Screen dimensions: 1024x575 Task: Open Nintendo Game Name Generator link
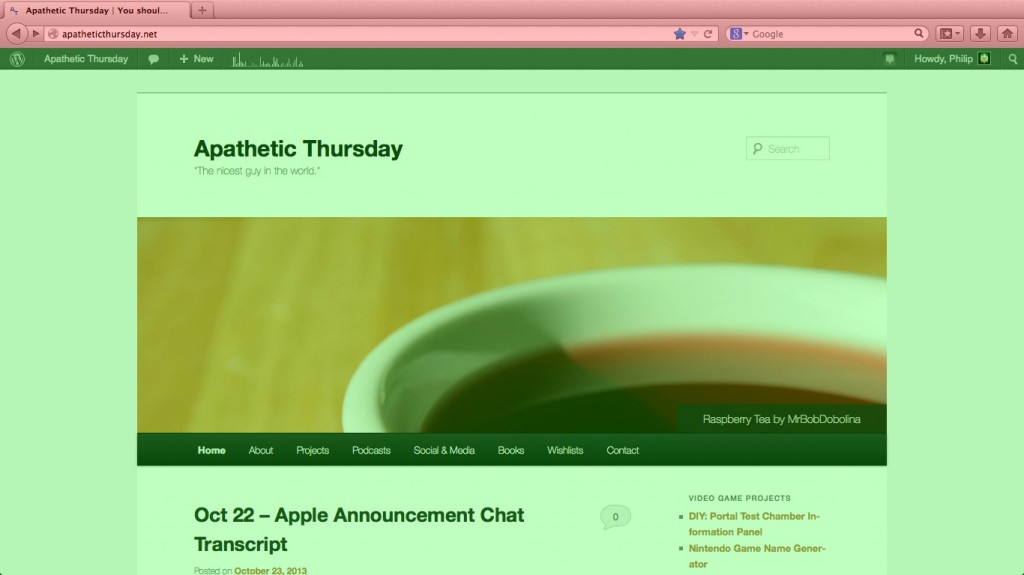pos(756,556)
